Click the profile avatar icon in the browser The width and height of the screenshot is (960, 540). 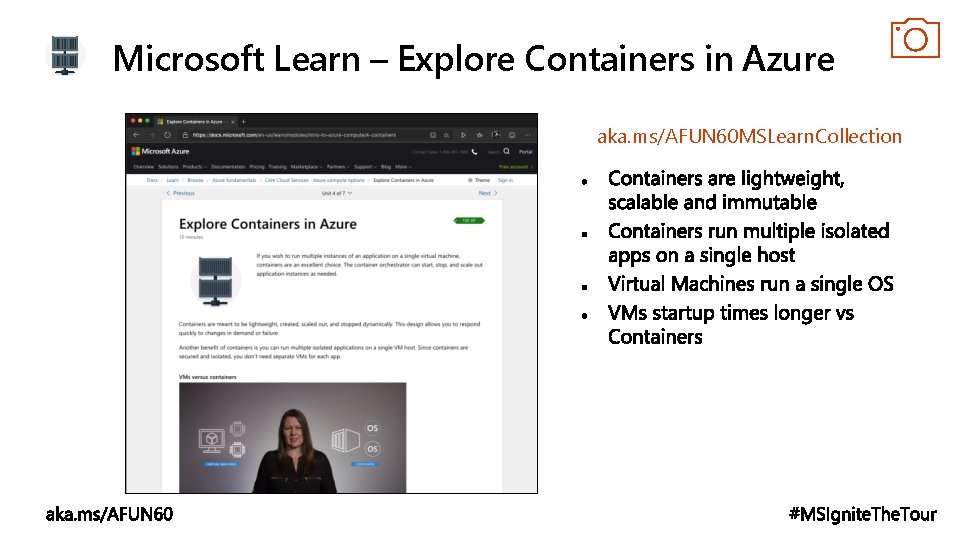coord(495,135)
